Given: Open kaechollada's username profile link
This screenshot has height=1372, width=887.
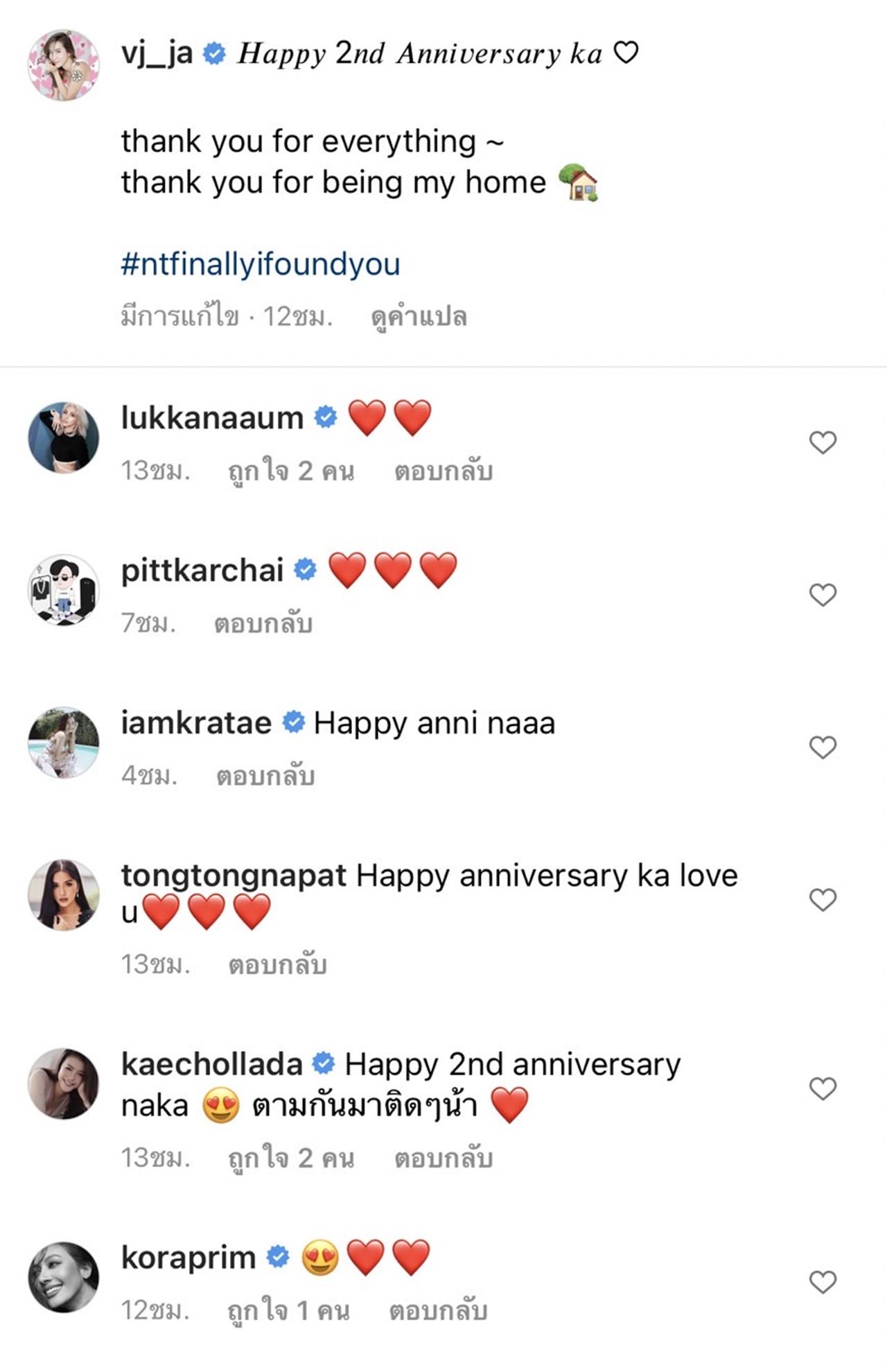Looking at the screenshot, I should 211,1064.
